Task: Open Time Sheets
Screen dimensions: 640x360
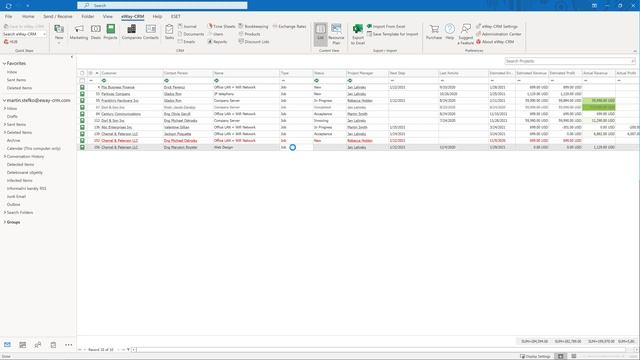Action: pos(221,26)
